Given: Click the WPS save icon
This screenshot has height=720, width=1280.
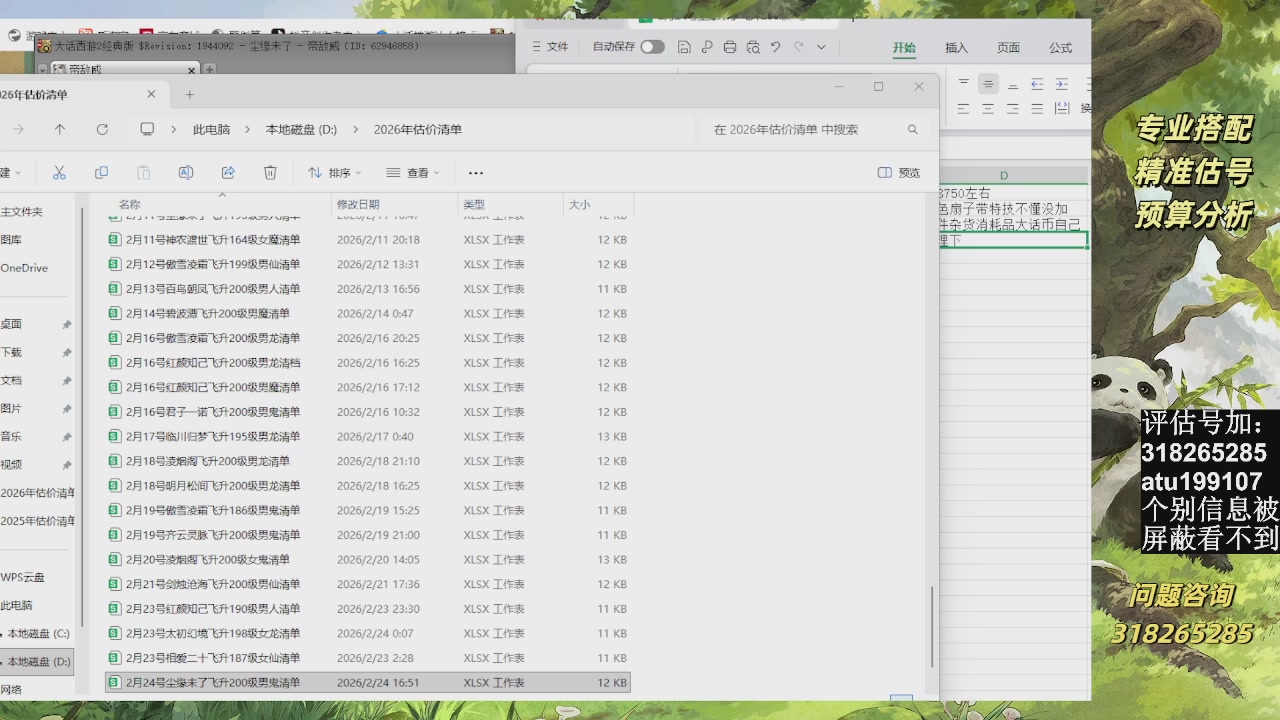Looking at the screenshot, I should (684, 47).
